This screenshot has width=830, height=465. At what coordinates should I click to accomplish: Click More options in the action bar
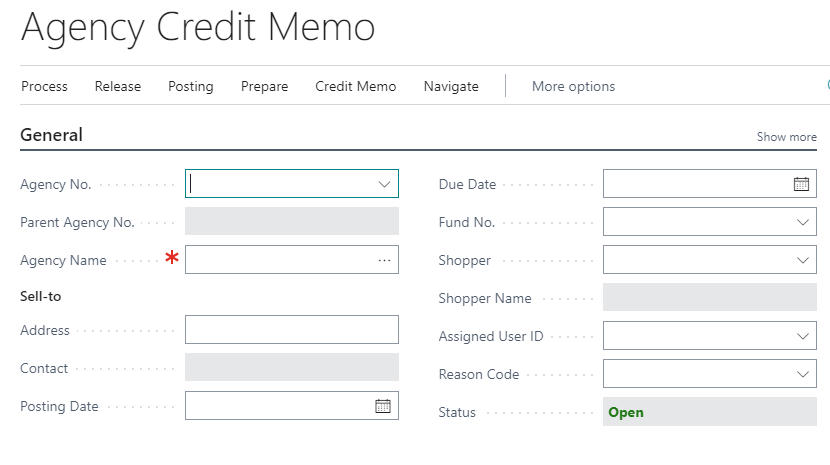573,87
